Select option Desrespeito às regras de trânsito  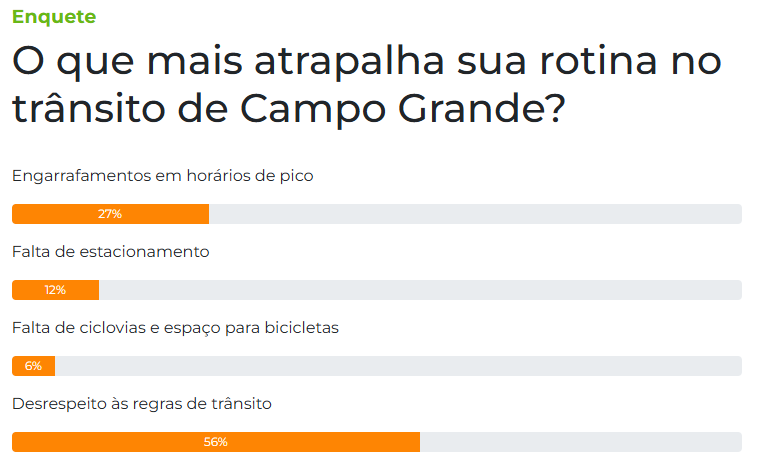pos(141,404)
